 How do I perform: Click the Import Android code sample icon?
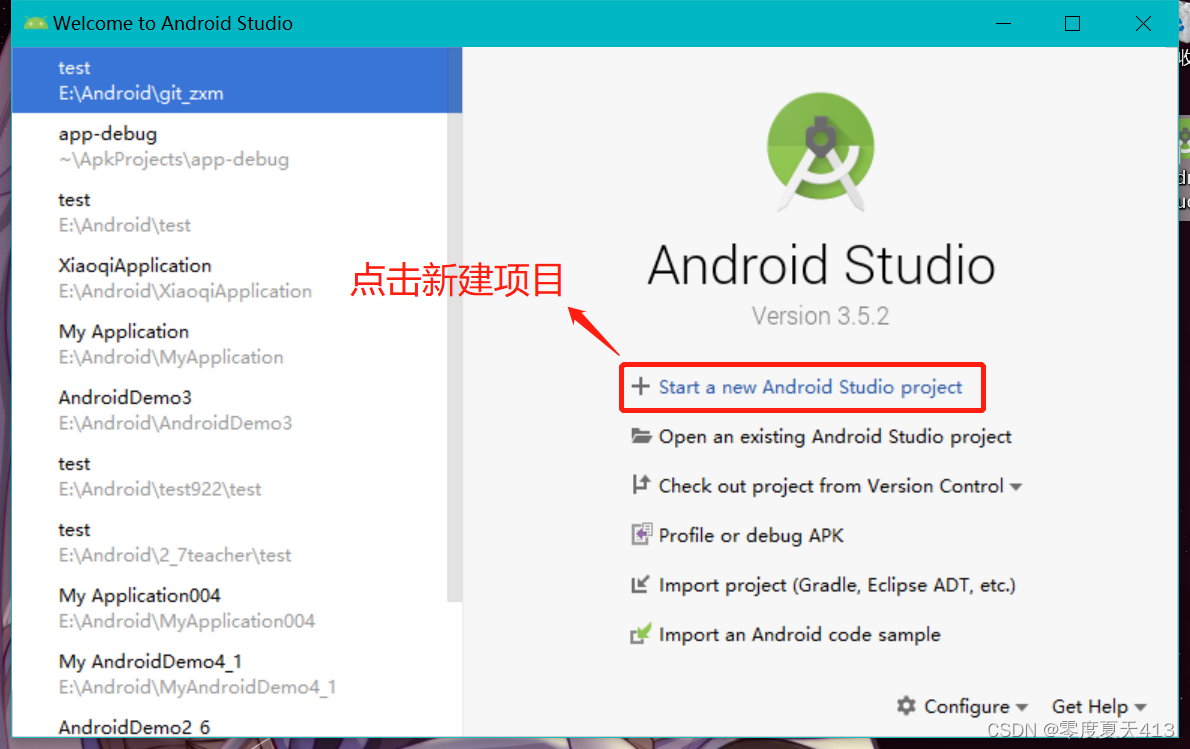[x=641, y=634]
